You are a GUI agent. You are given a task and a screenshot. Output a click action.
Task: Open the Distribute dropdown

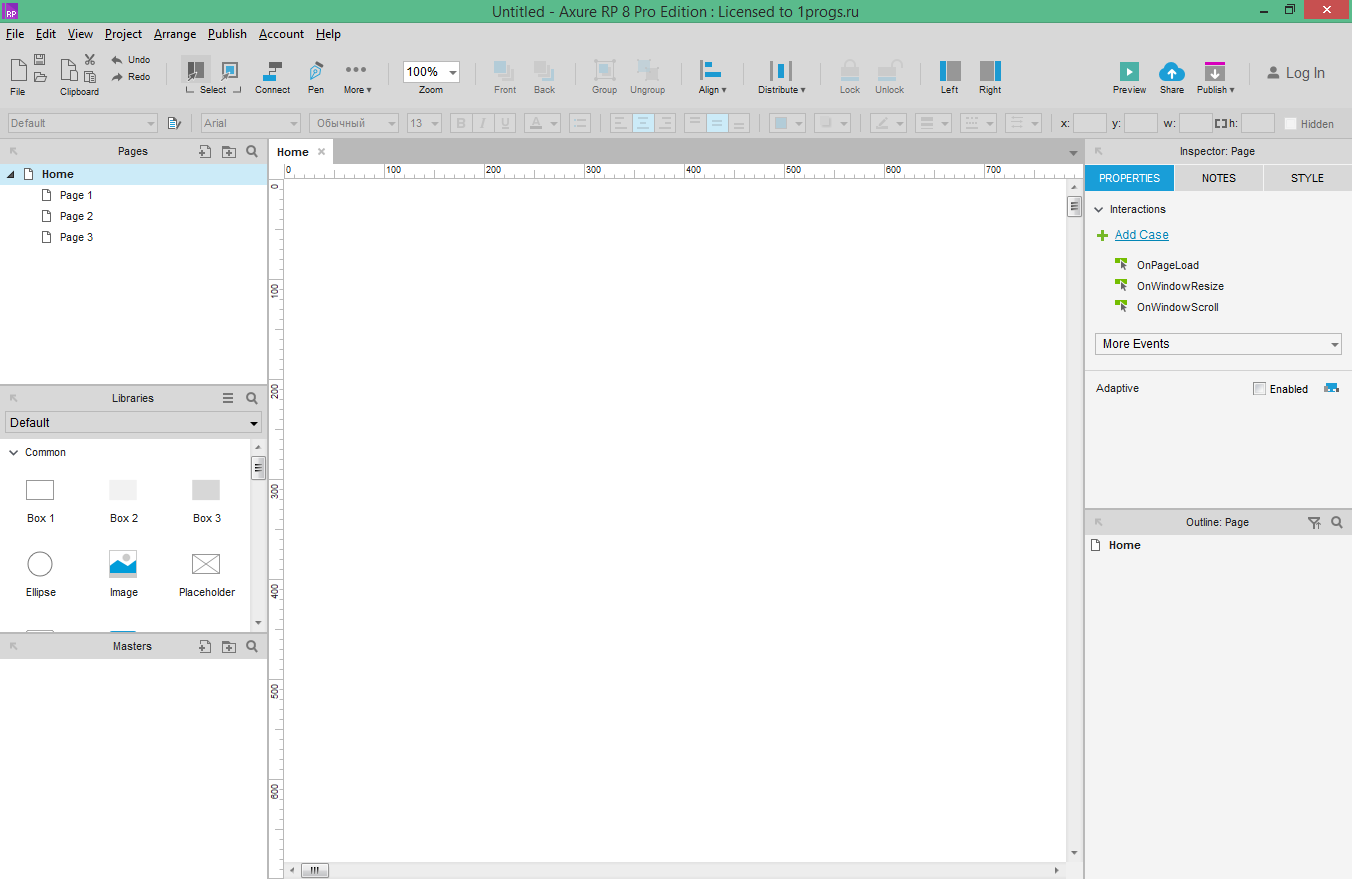pyautogui.click(x=782, y=77)
